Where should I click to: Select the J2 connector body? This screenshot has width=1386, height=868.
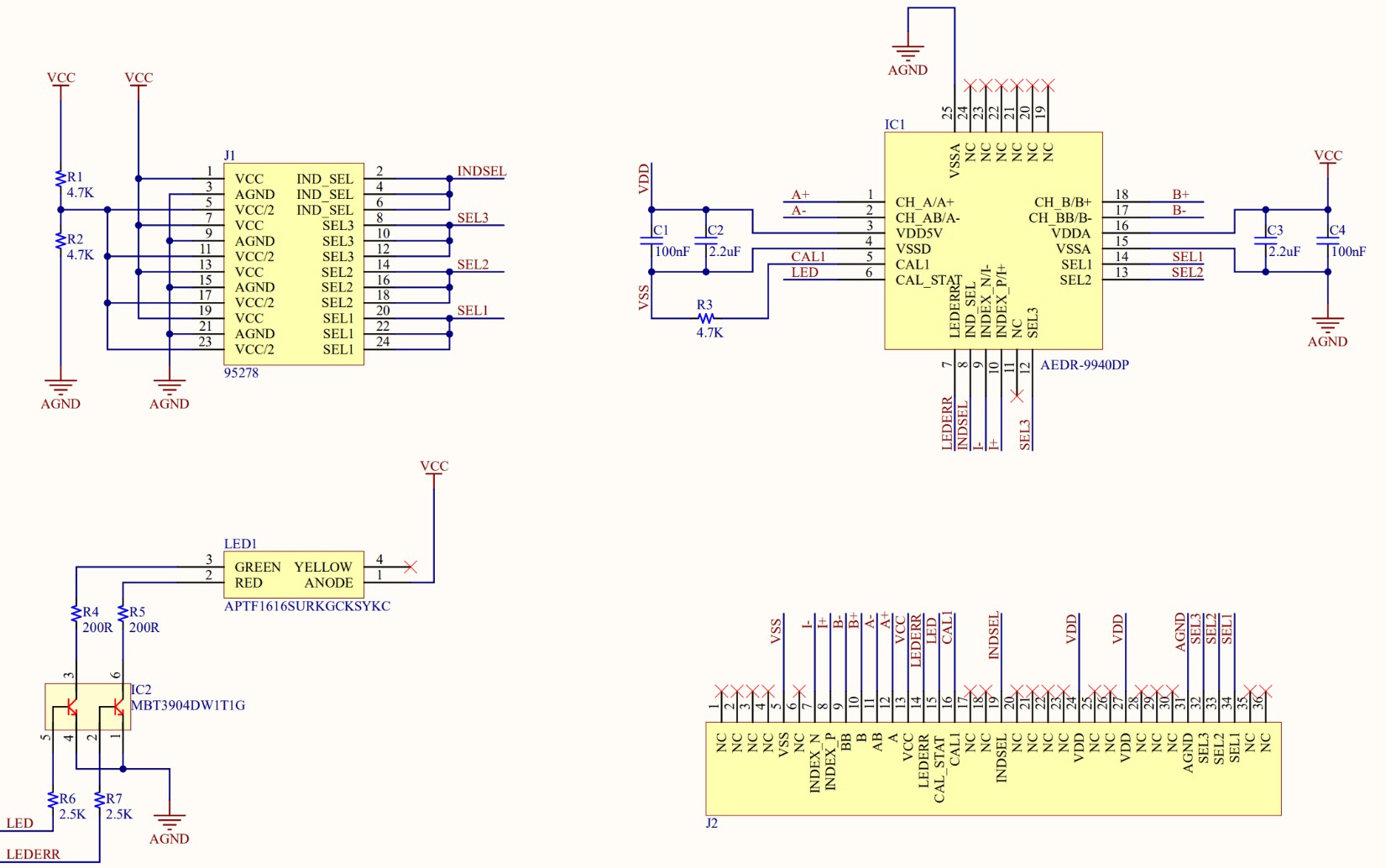[993, 768]
